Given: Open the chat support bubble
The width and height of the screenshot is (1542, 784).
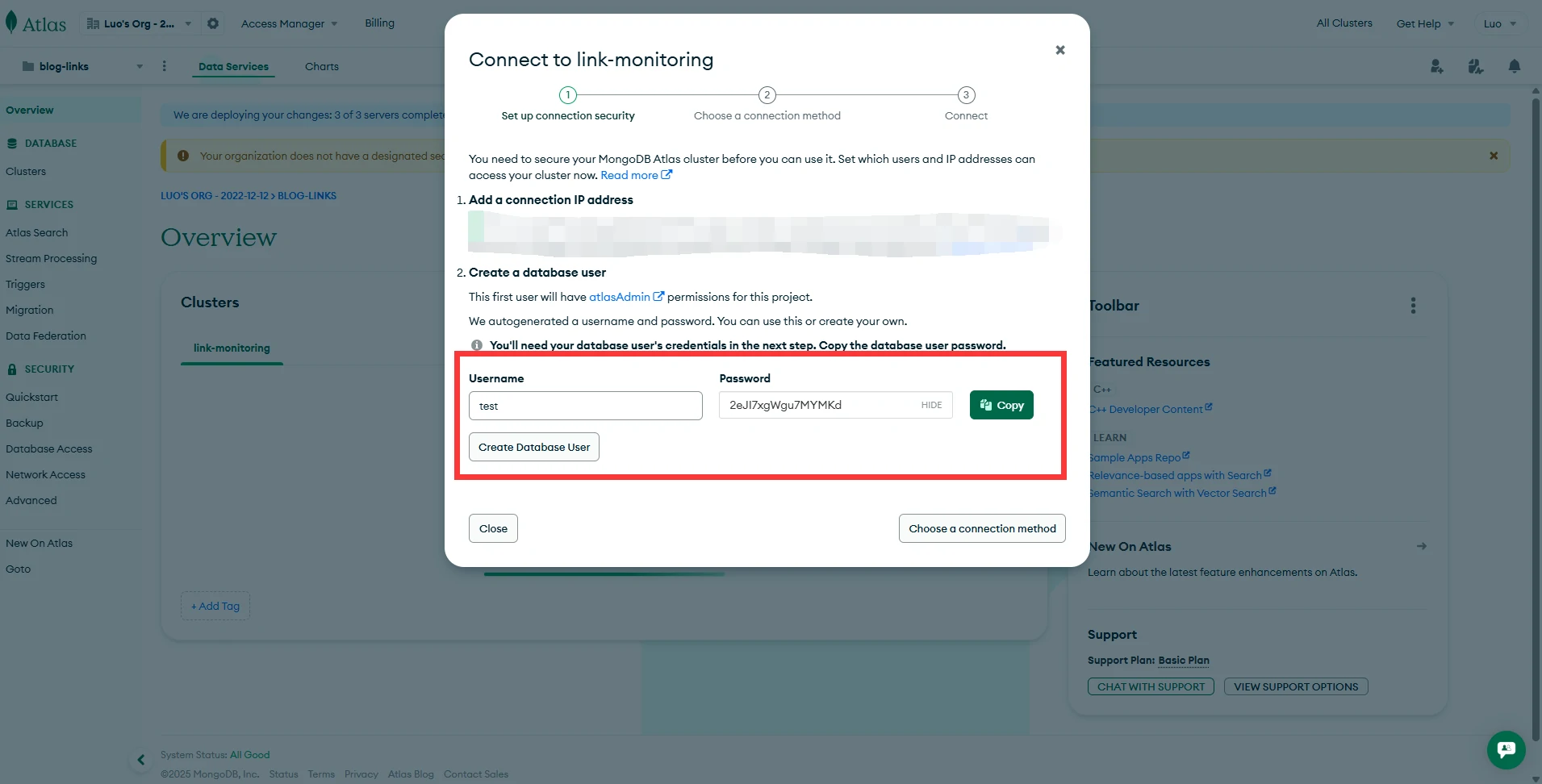Looking at the screenshot, I should [1506, 749].
